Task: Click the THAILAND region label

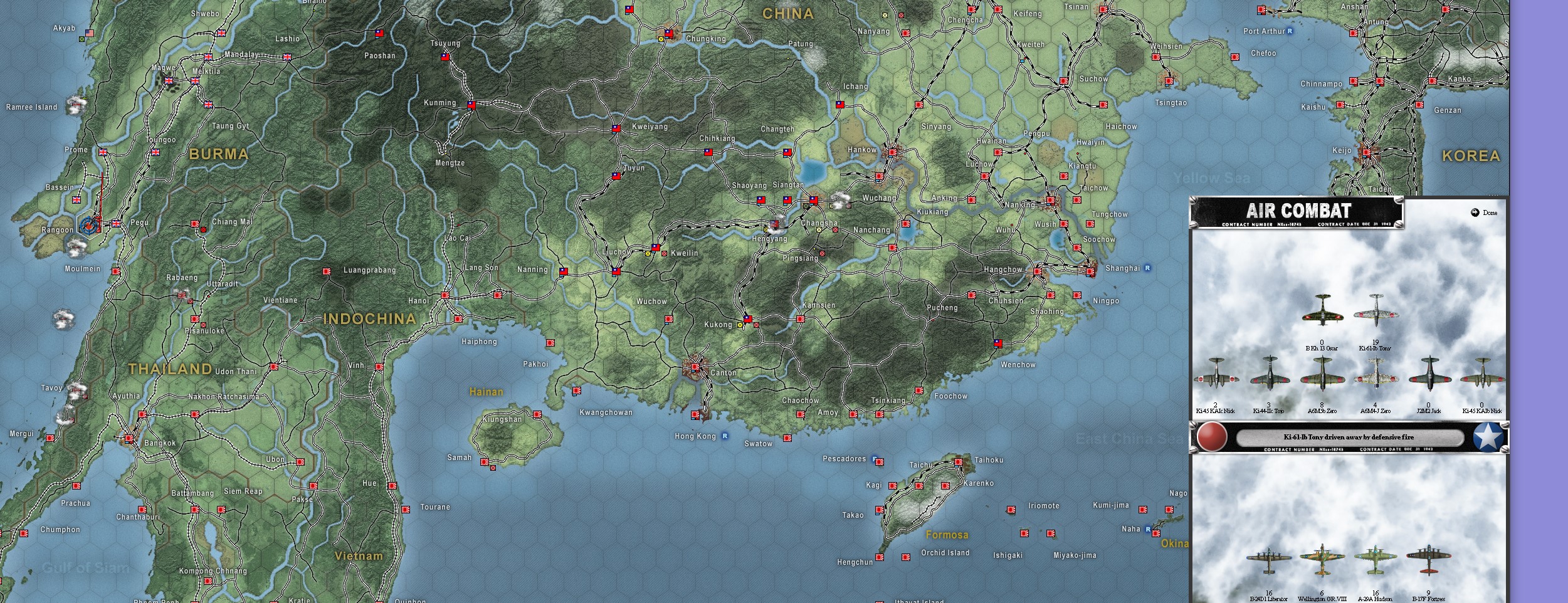Action: point(171,369)
